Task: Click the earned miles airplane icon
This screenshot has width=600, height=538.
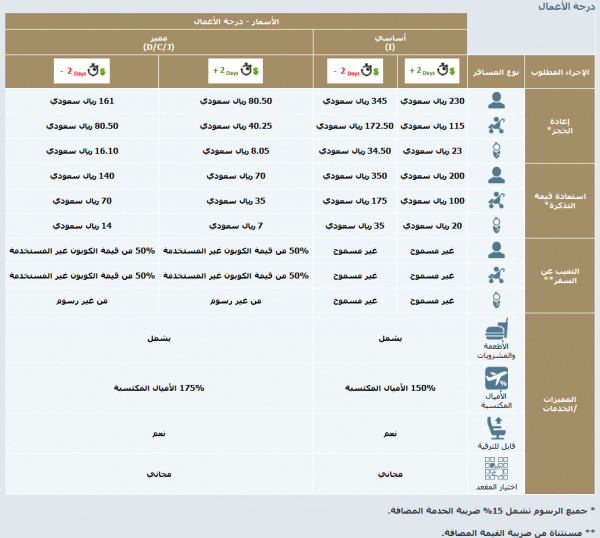Action: click(495, 379)
